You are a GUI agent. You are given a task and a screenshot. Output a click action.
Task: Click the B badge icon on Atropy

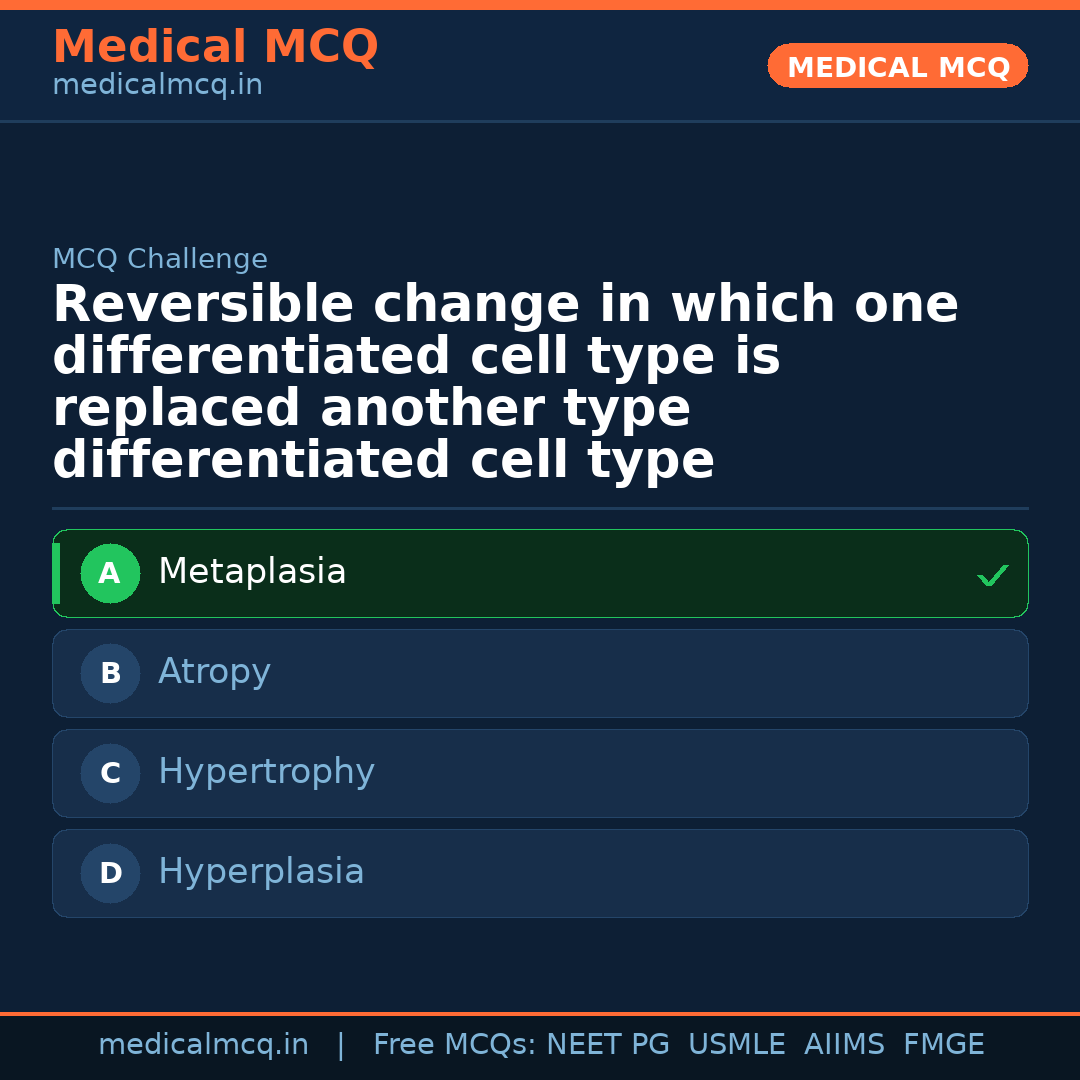[x=110, y=673]
